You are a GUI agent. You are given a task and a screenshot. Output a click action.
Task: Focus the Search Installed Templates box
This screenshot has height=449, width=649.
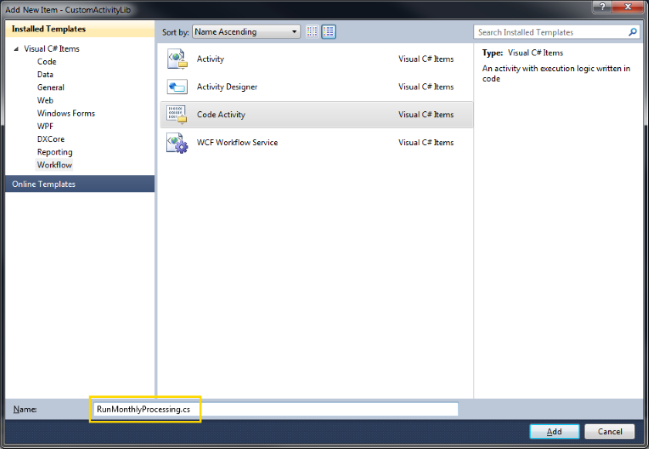click(556, 32)
